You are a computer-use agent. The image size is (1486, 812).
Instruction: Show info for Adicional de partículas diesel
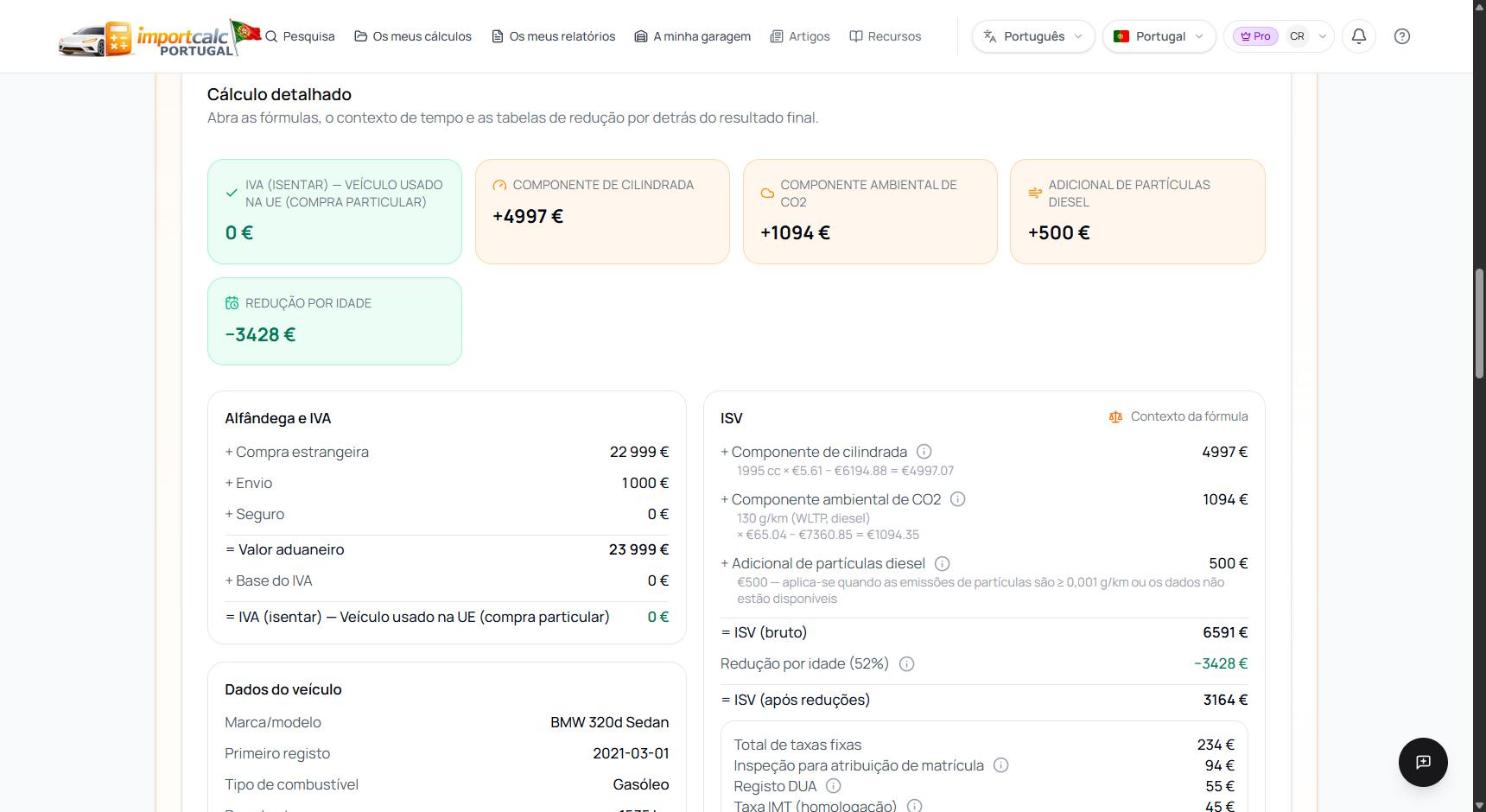(942, 564)
